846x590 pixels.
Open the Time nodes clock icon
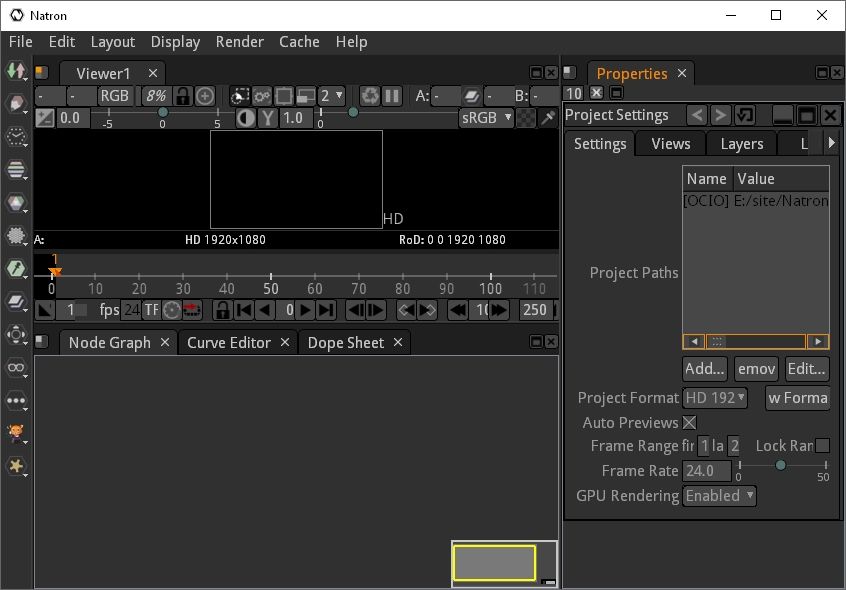(16, 136)
